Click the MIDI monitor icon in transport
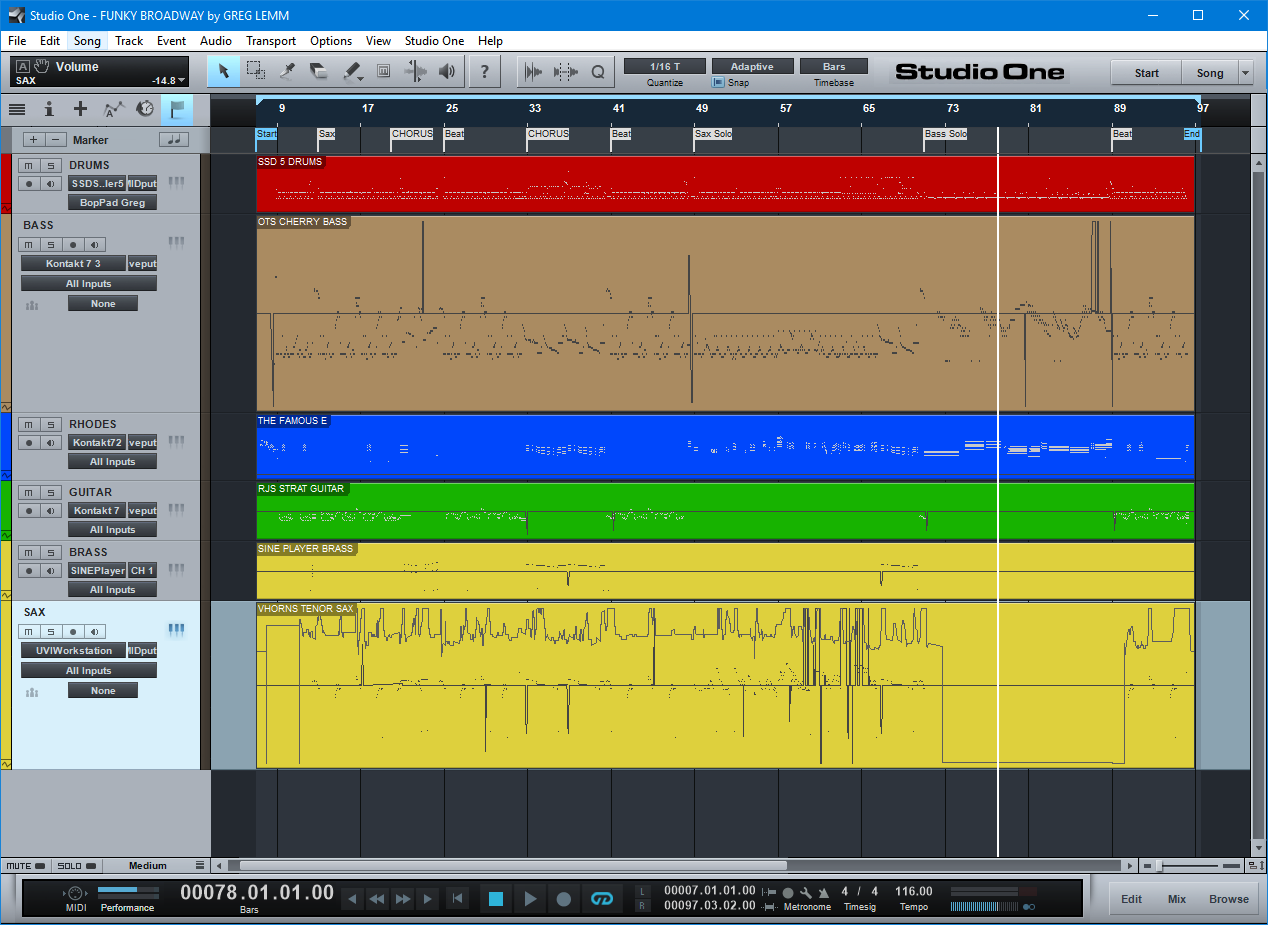 pos(75,893)
